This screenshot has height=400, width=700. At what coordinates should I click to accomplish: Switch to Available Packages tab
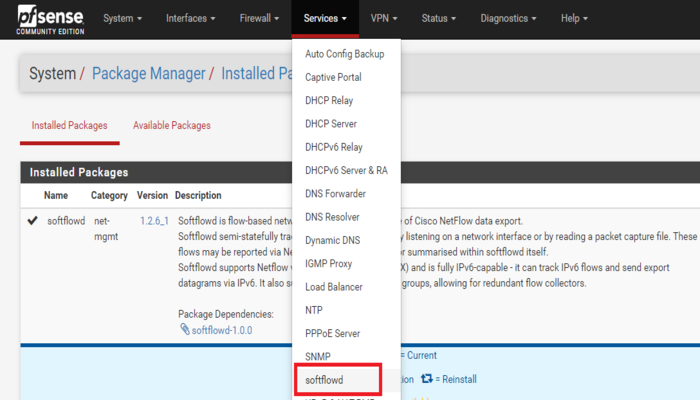click(172, 125)
